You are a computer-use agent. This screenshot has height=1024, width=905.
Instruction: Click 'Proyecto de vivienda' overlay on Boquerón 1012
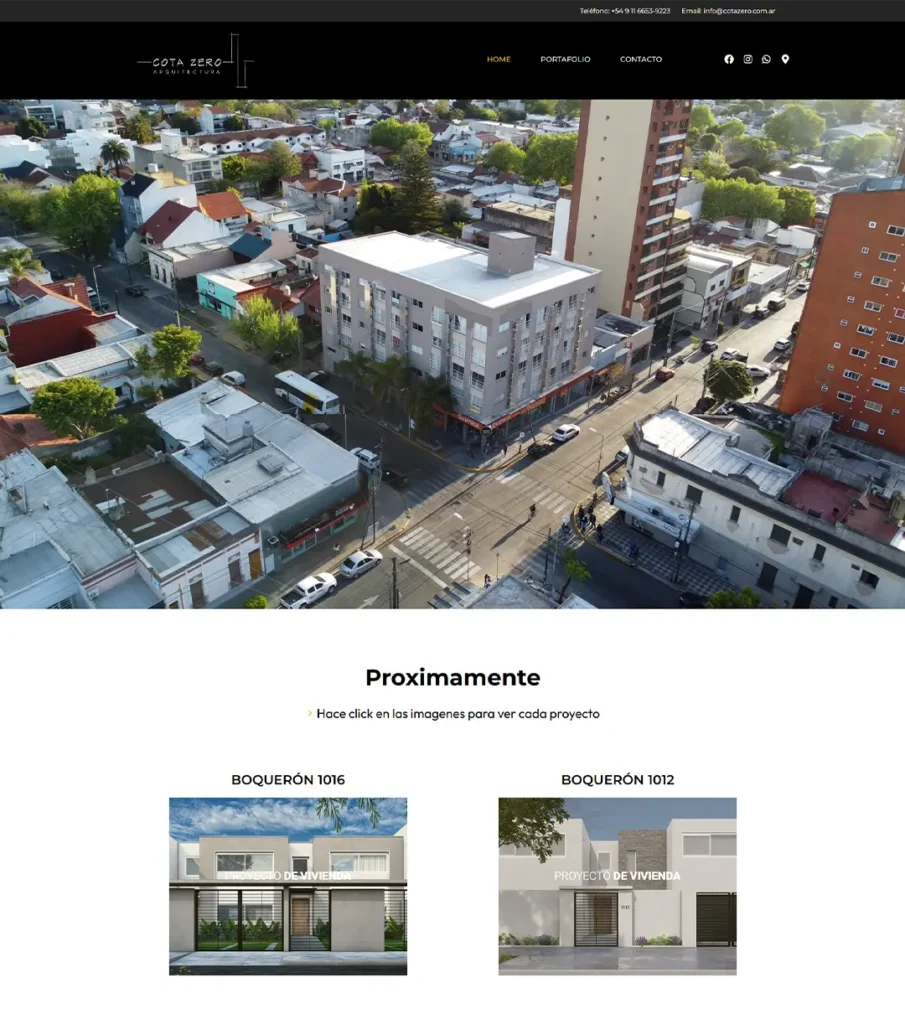[x=617, y=876]
